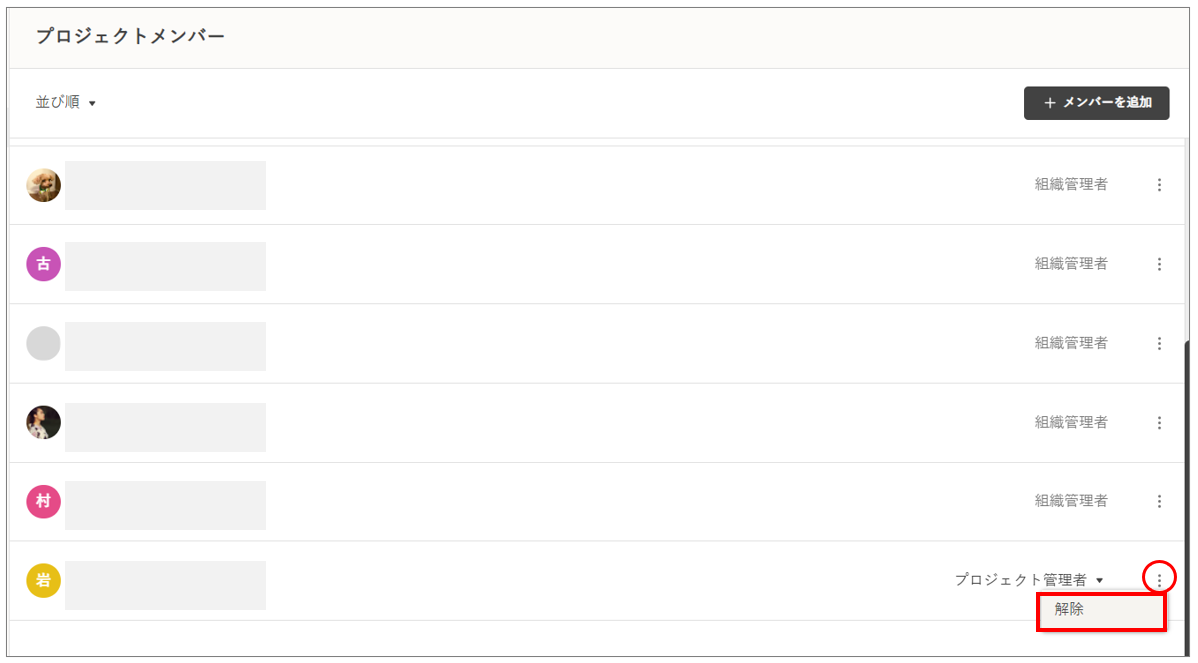Click the blank gray avatar icon
1198x663 pixels.
43,343
